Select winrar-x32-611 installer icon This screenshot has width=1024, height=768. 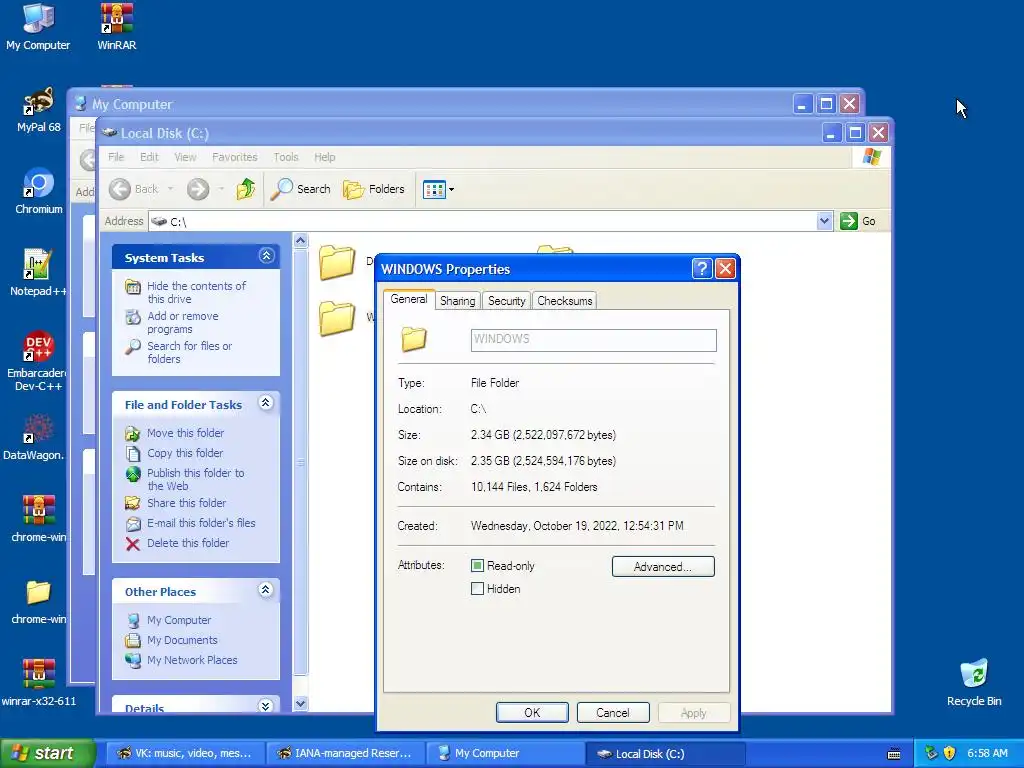pos(39,682)
